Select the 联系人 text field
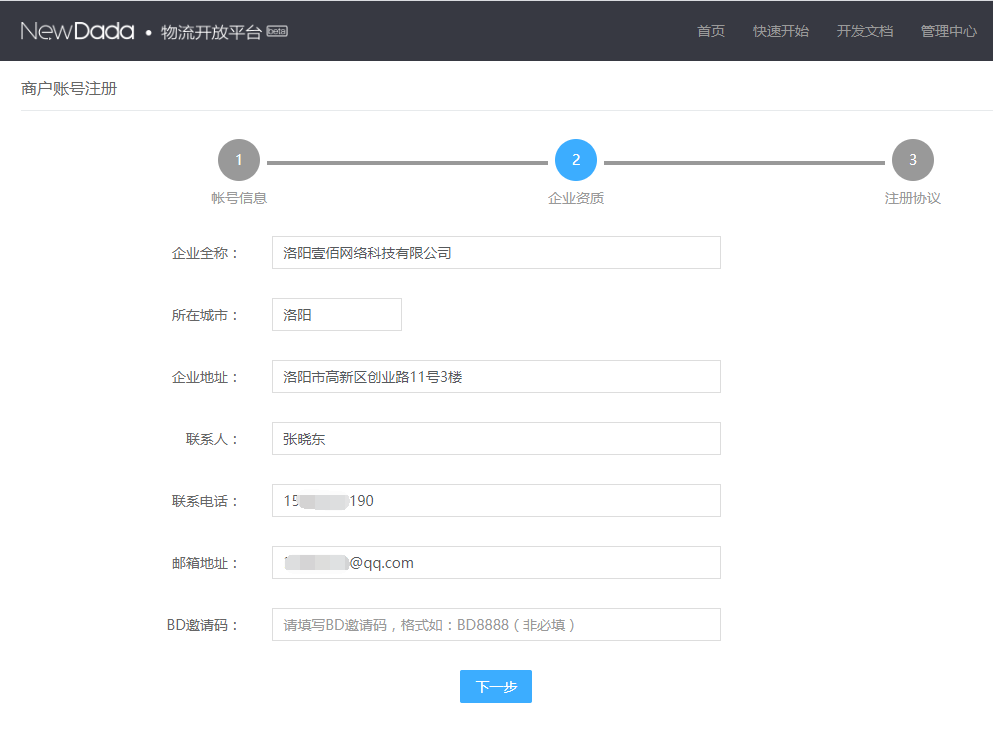This screenshot has height=733, width=993. [496, 439]
